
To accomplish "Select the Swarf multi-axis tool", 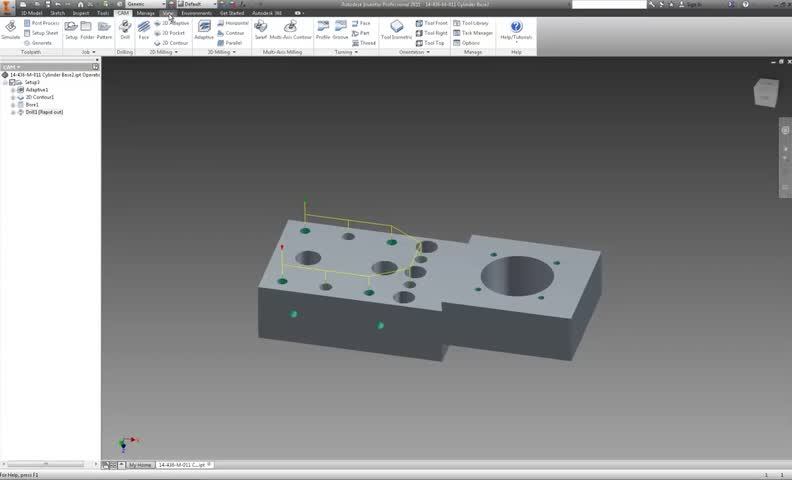I will coord(261,30).
